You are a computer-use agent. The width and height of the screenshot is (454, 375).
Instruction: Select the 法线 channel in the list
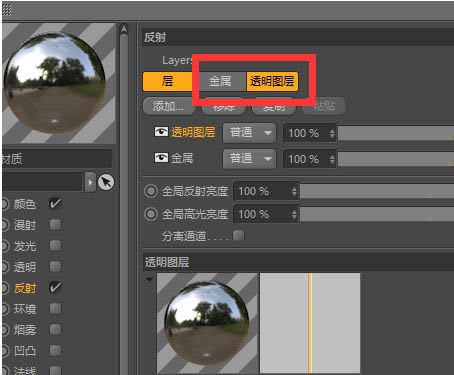(x=24, y=370)
